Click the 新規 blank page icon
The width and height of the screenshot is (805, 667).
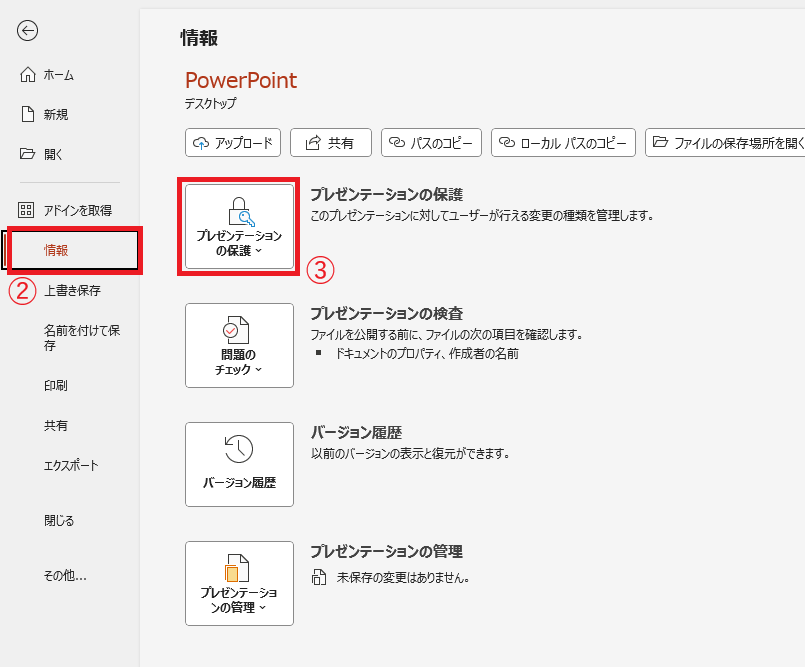pos(28,114)
